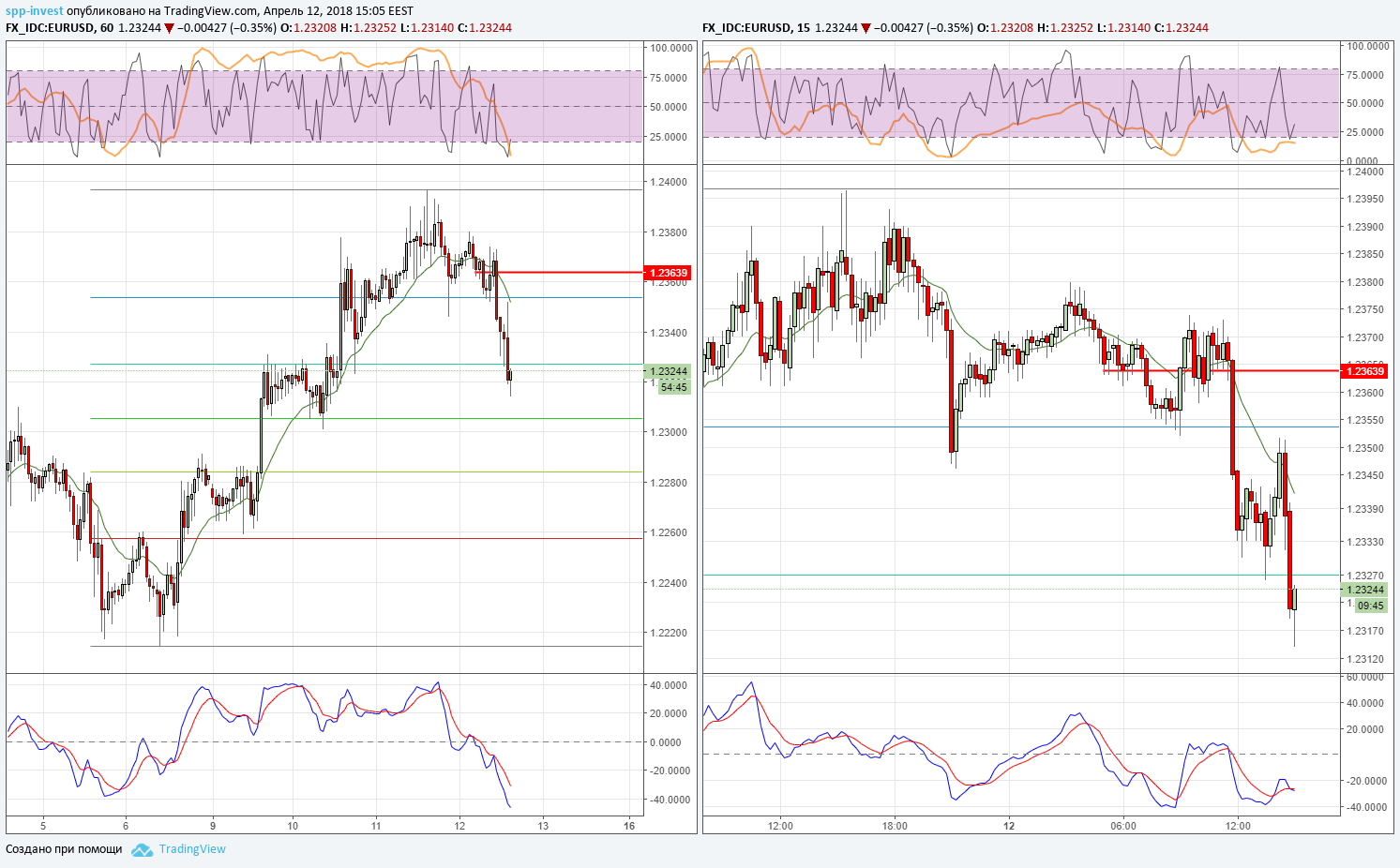Click date 11 on the left time axis
Screen dimensions: 1400x868
click(x=376, y=826)
